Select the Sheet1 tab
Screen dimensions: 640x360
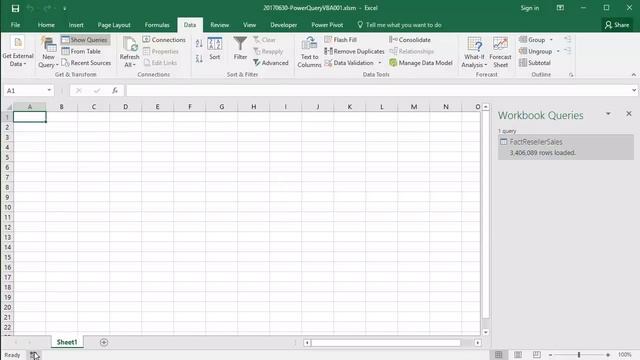point(67,342)
